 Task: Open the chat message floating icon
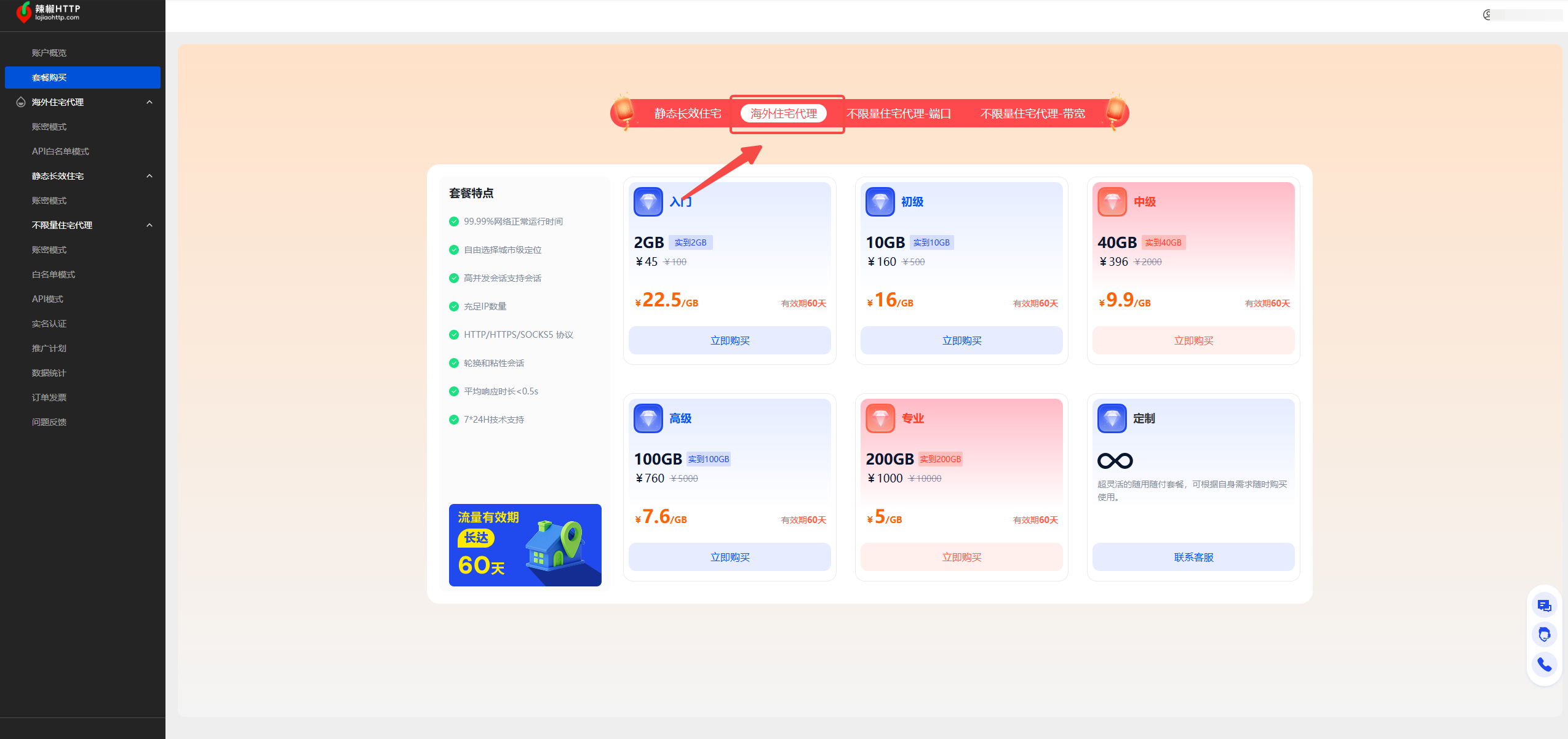pyautogui.click(x=1544, y=605)
